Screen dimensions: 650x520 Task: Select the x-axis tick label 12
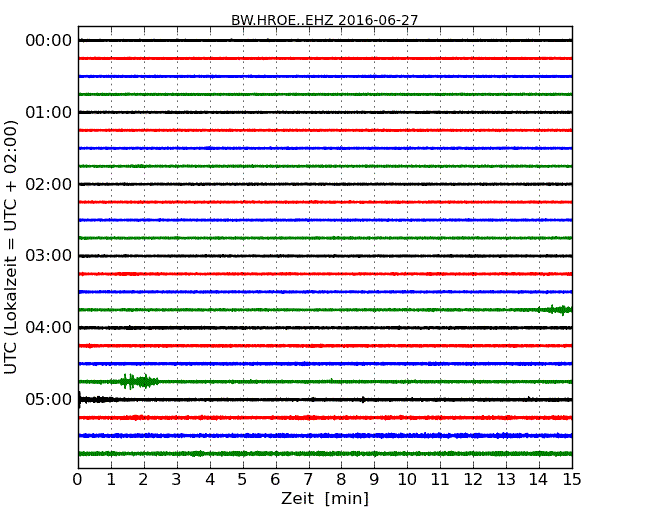tap(473, 480)
